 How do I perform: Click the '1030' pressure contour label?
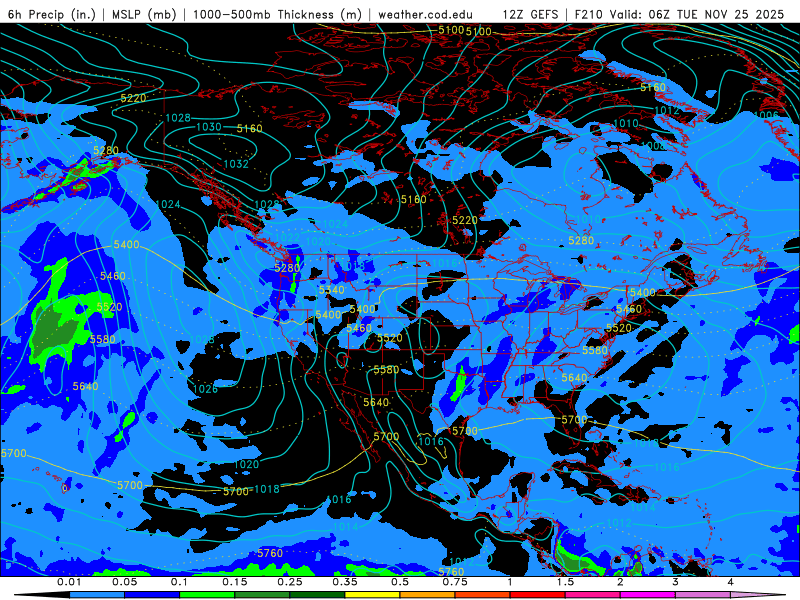(209, 127)
